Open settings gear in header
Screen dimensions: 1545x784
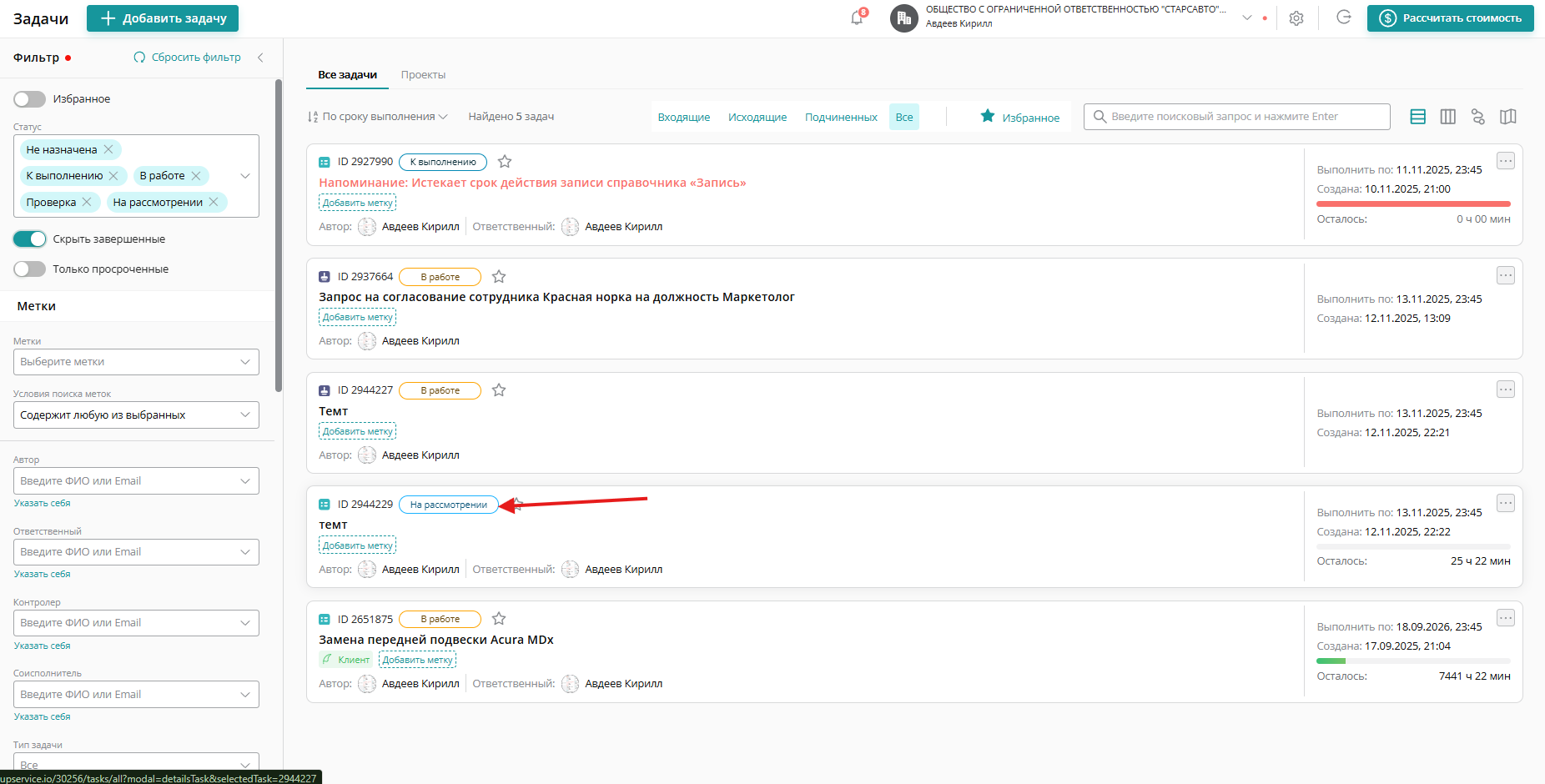click(x=1296, y=18)
